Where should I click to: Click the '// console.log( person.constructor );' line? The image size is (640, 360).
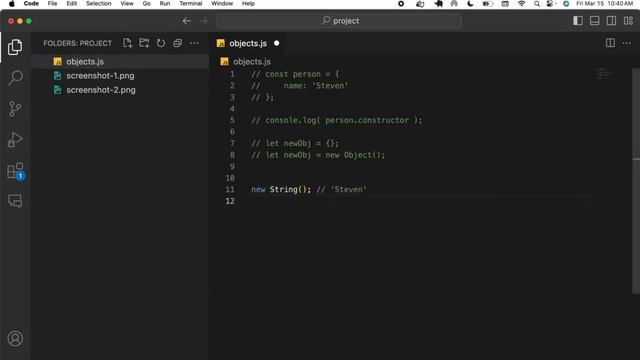337,120
